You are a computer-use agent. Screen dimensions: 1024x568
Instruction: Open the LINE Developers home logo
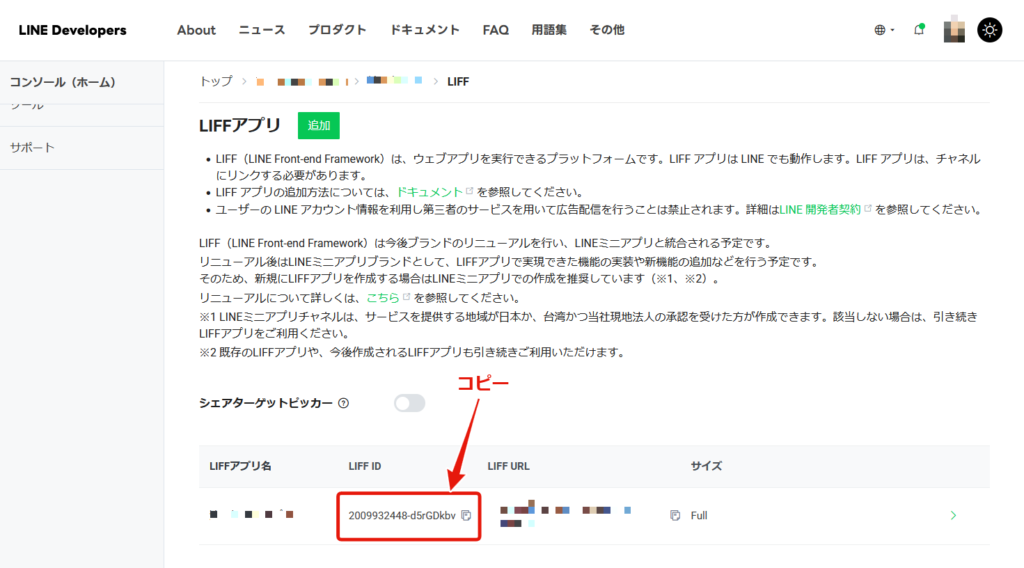pyautogui.click(x=72, y=30)
